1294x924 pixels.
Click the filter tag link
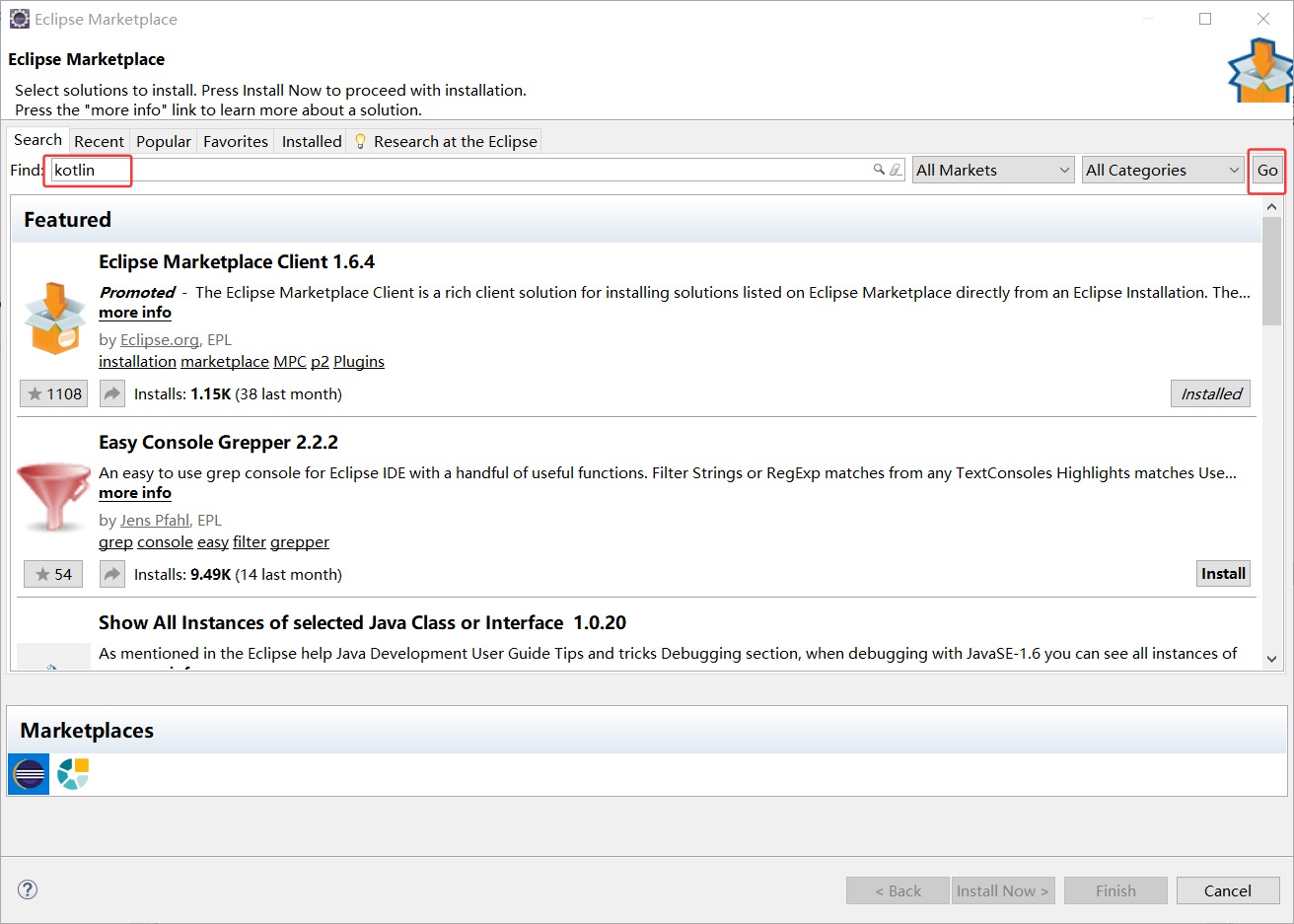(x=250, y=542)
